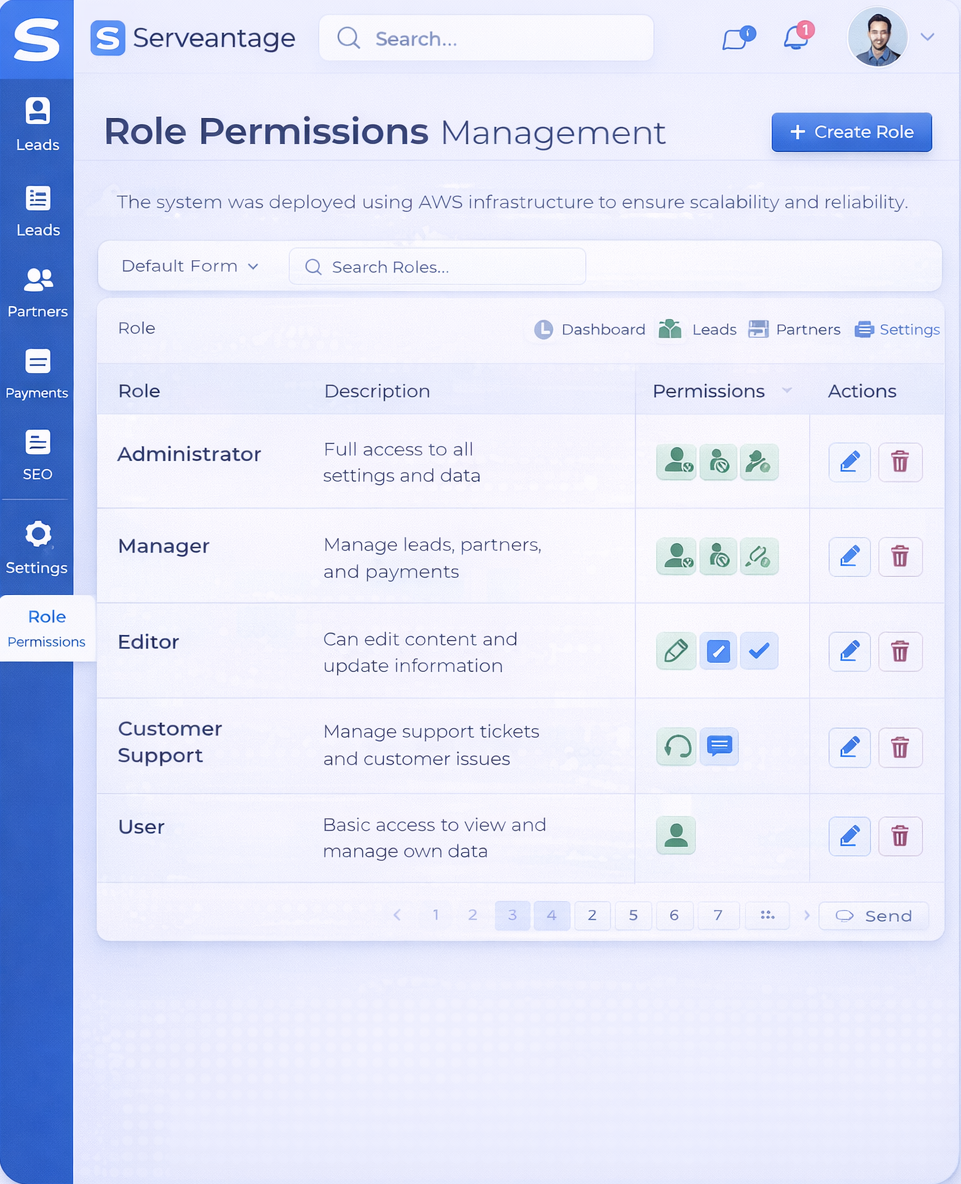The width and height of the screenshot is (961, 1184).
Task: Delete the Manager role using trash icon
Action: coord(900,557)
